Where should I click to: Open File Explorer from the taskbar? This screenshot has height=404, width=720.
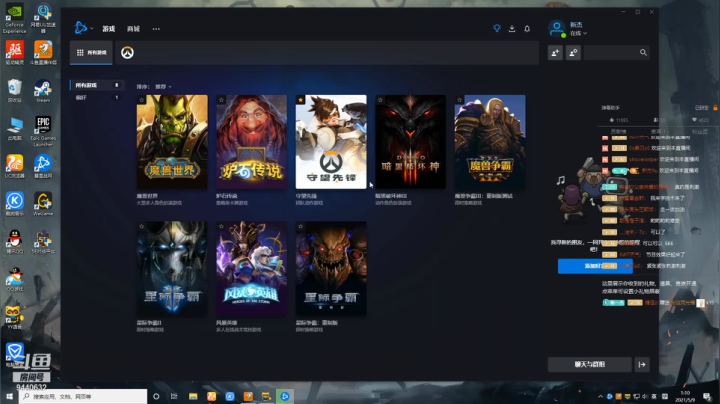click(193, 396)
